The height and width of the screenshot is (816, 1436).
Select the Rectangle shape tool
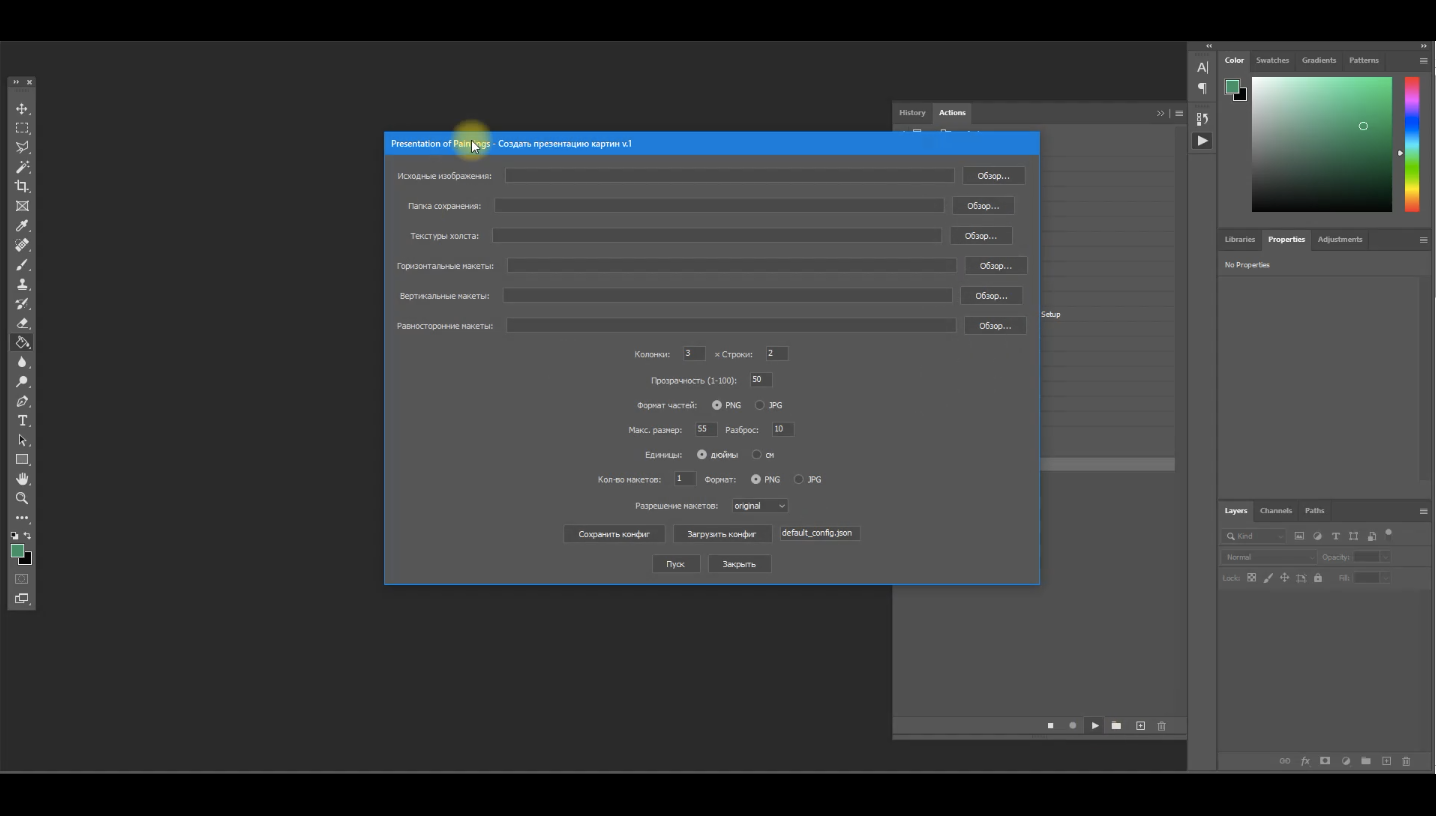(x=22, y=460)
